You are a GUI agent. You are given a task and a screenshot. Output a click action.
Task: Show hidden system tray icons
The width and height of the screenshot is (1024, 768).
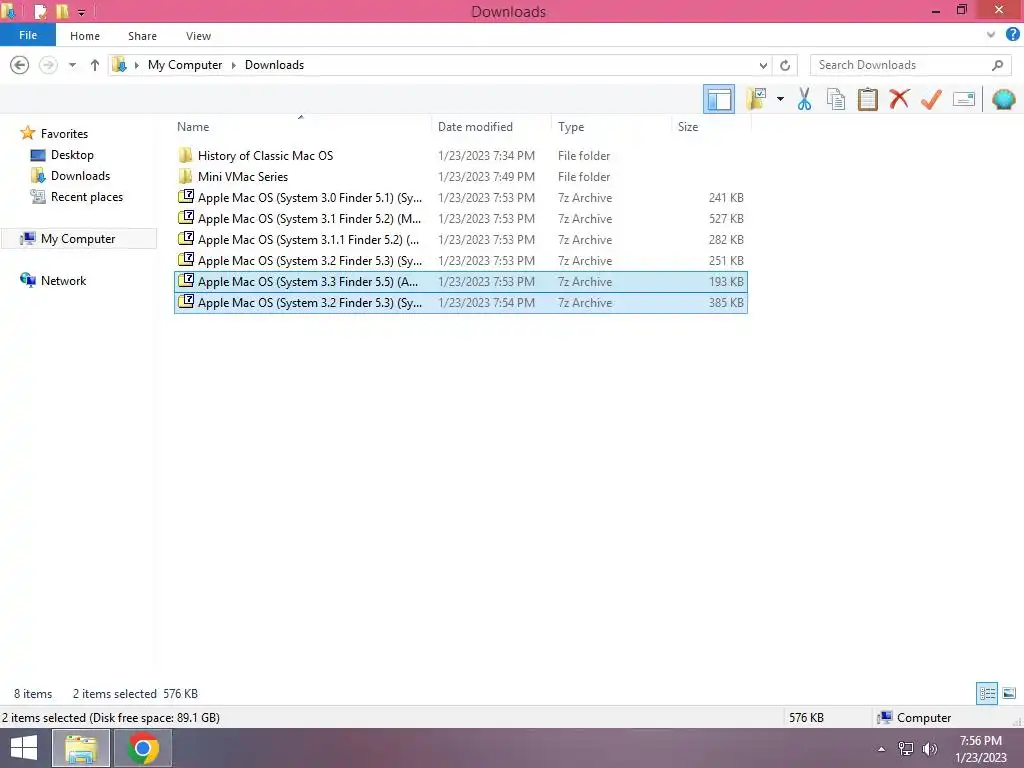click(x=882, y=748)
